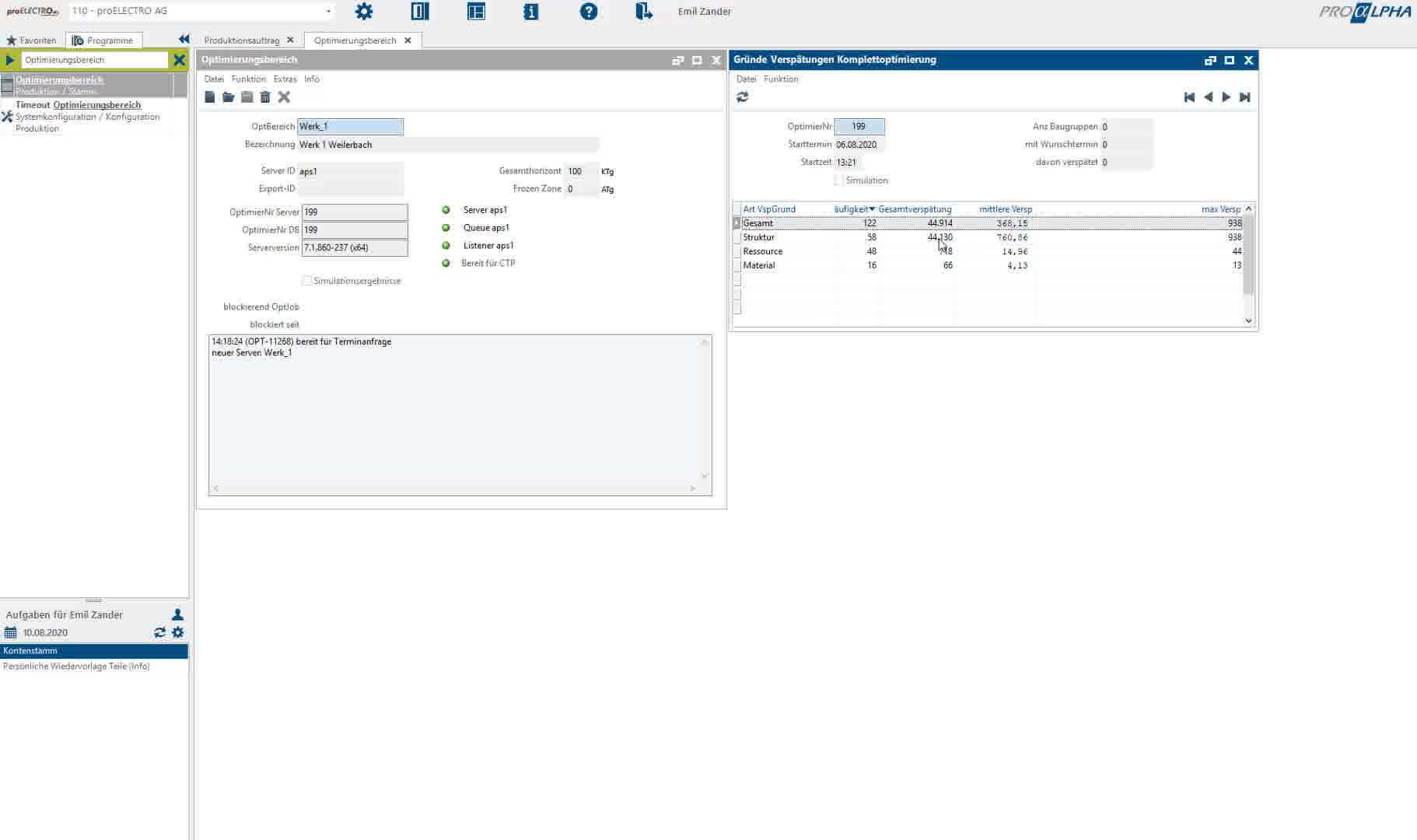Select the Struktur row
The height and width of the screenshot is (840, 1417).
pos(992,237)
